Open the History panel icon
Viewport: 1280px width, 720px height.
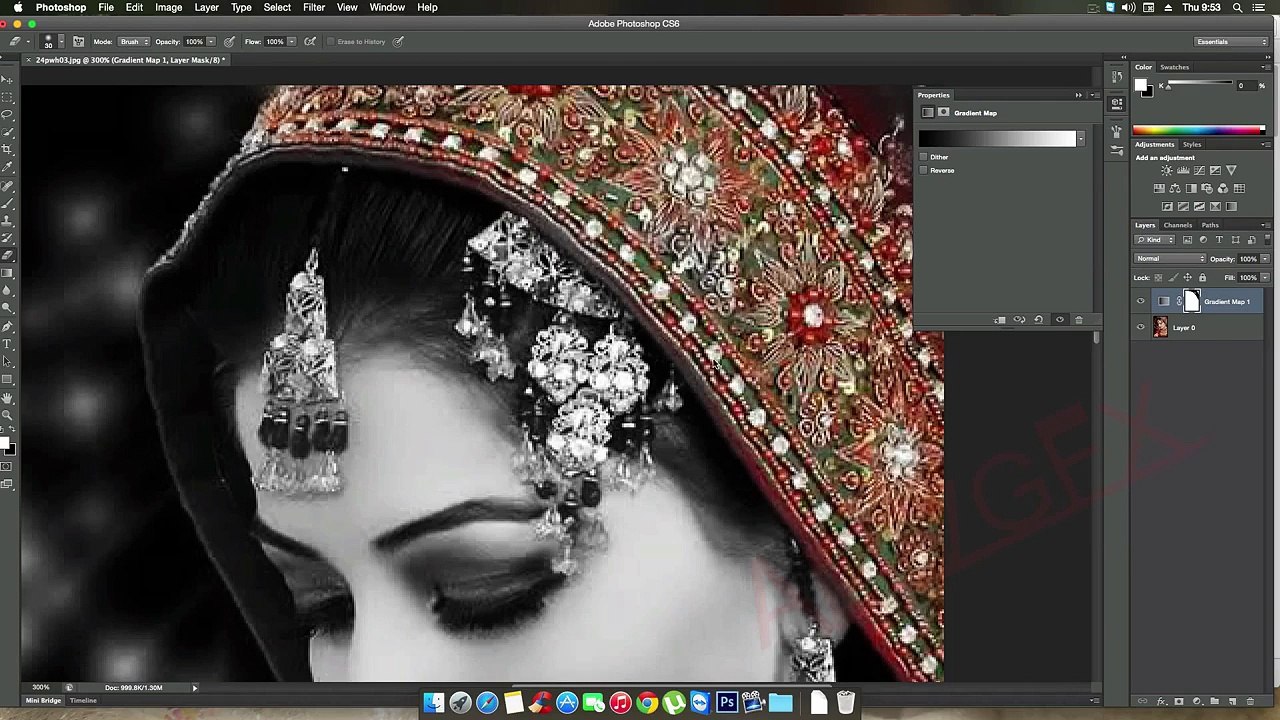tap(1117, 77)
